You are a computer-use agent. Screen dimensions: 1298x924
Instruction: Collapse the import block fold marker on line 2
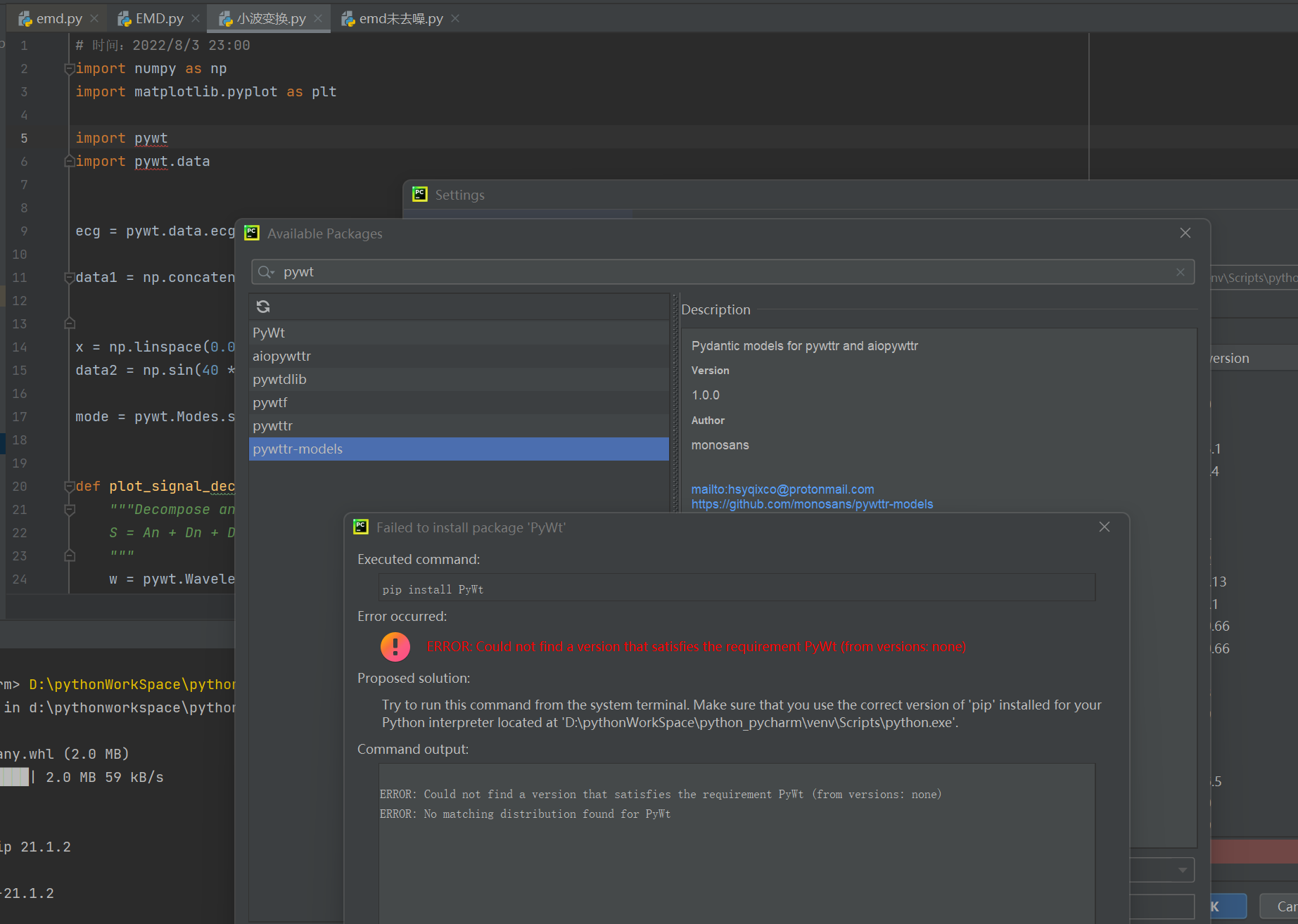(x=70, y=69)
